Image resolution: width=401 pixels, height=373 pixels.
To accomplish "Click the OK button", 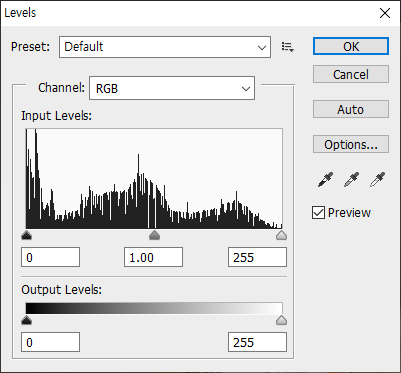I will pos(351,46).
